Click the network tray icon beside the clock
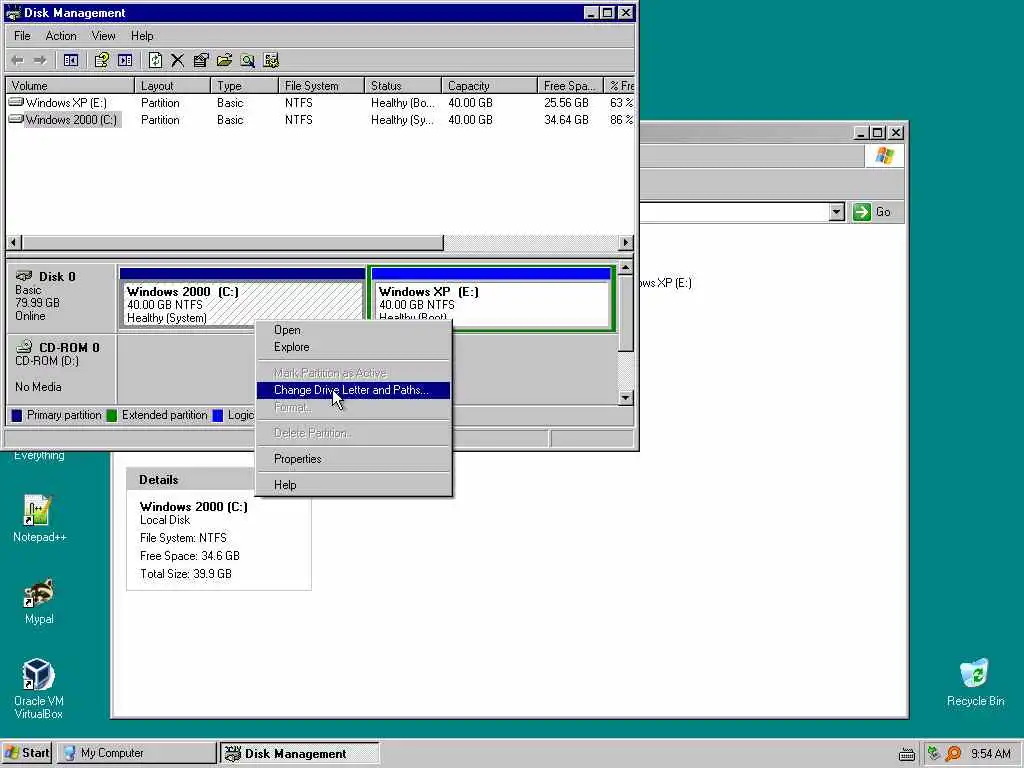 pyautogui.click(x=933, y=753)
